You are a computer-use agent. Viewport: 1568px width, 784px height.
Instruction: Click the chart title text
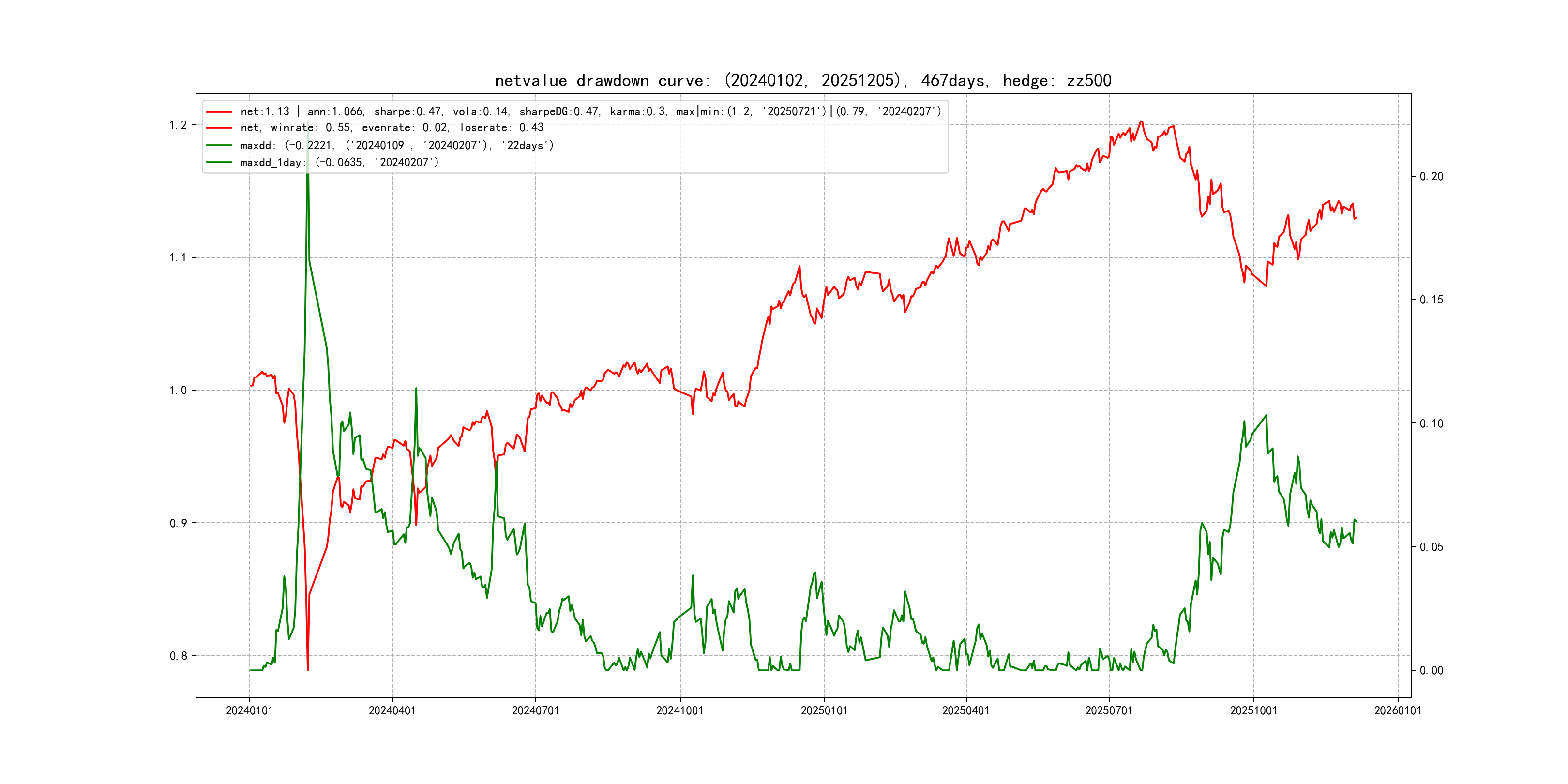click(802, 80)
